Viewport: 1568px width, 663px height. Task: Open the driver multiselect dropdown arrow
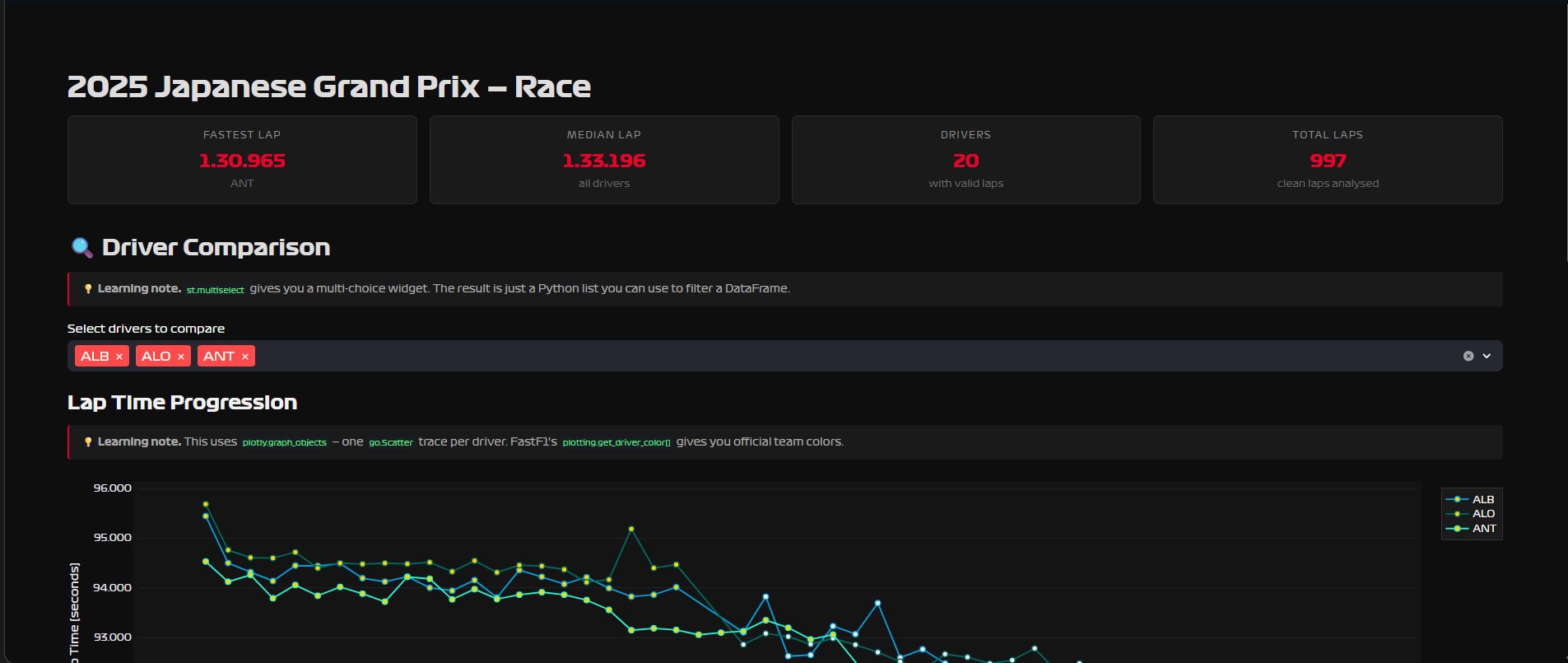1487,356
